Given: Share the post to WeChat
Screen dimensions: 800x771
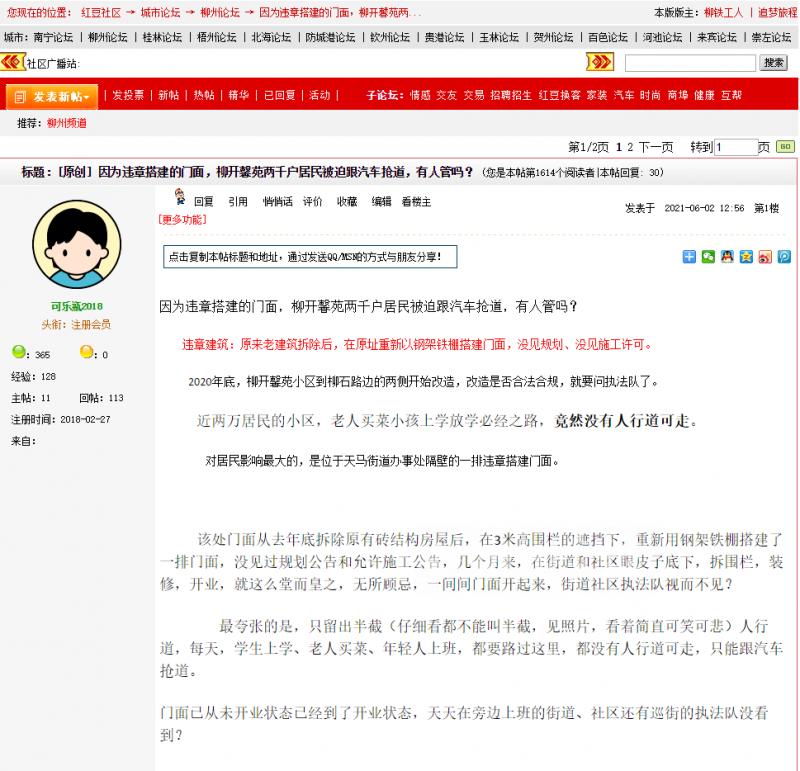Looking at the screenshot, I should (x=707, y=257).
